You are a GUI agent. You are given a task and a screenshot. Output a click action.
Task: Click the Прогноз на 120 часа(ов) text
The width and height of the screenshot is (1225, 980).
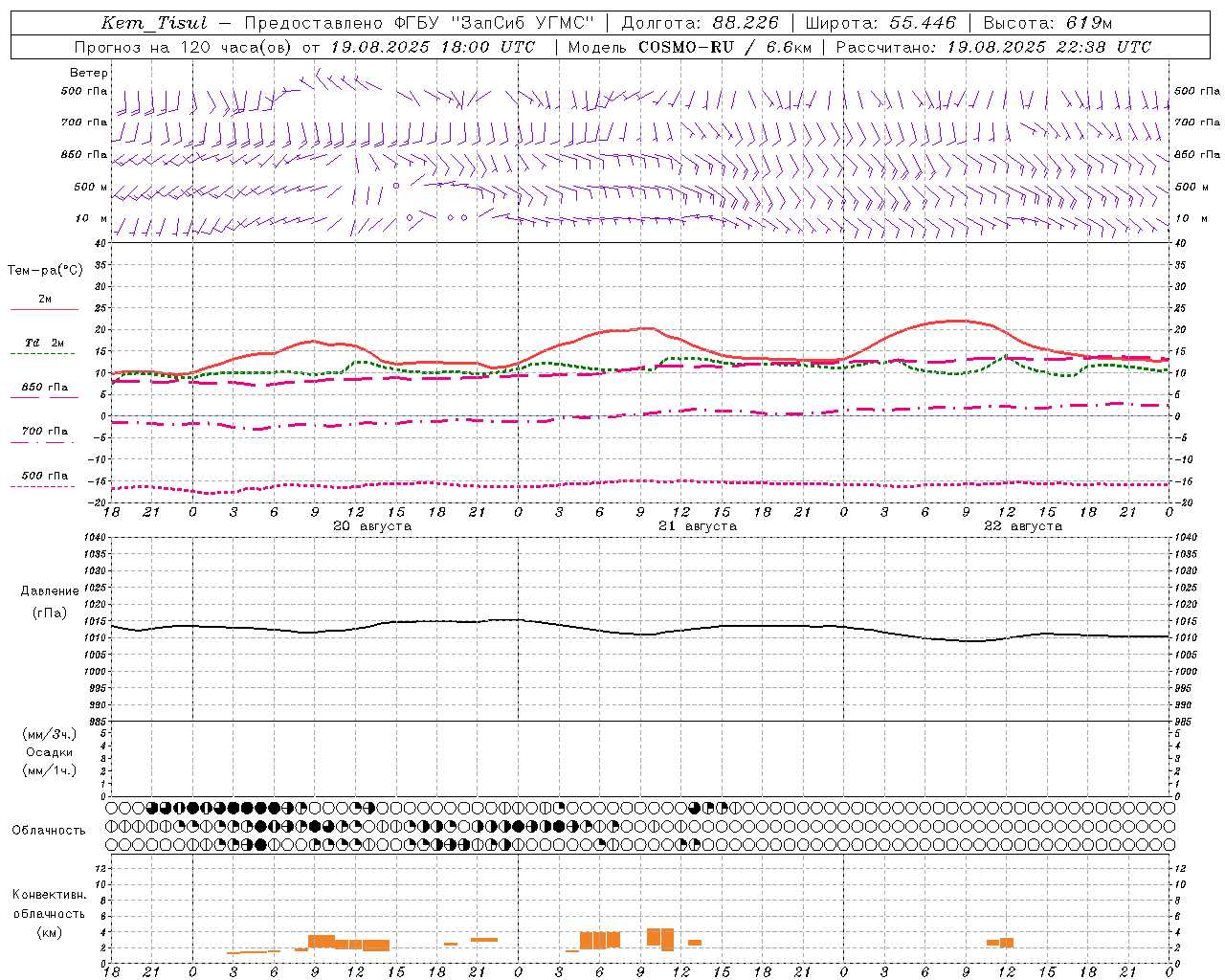(184, 47)
